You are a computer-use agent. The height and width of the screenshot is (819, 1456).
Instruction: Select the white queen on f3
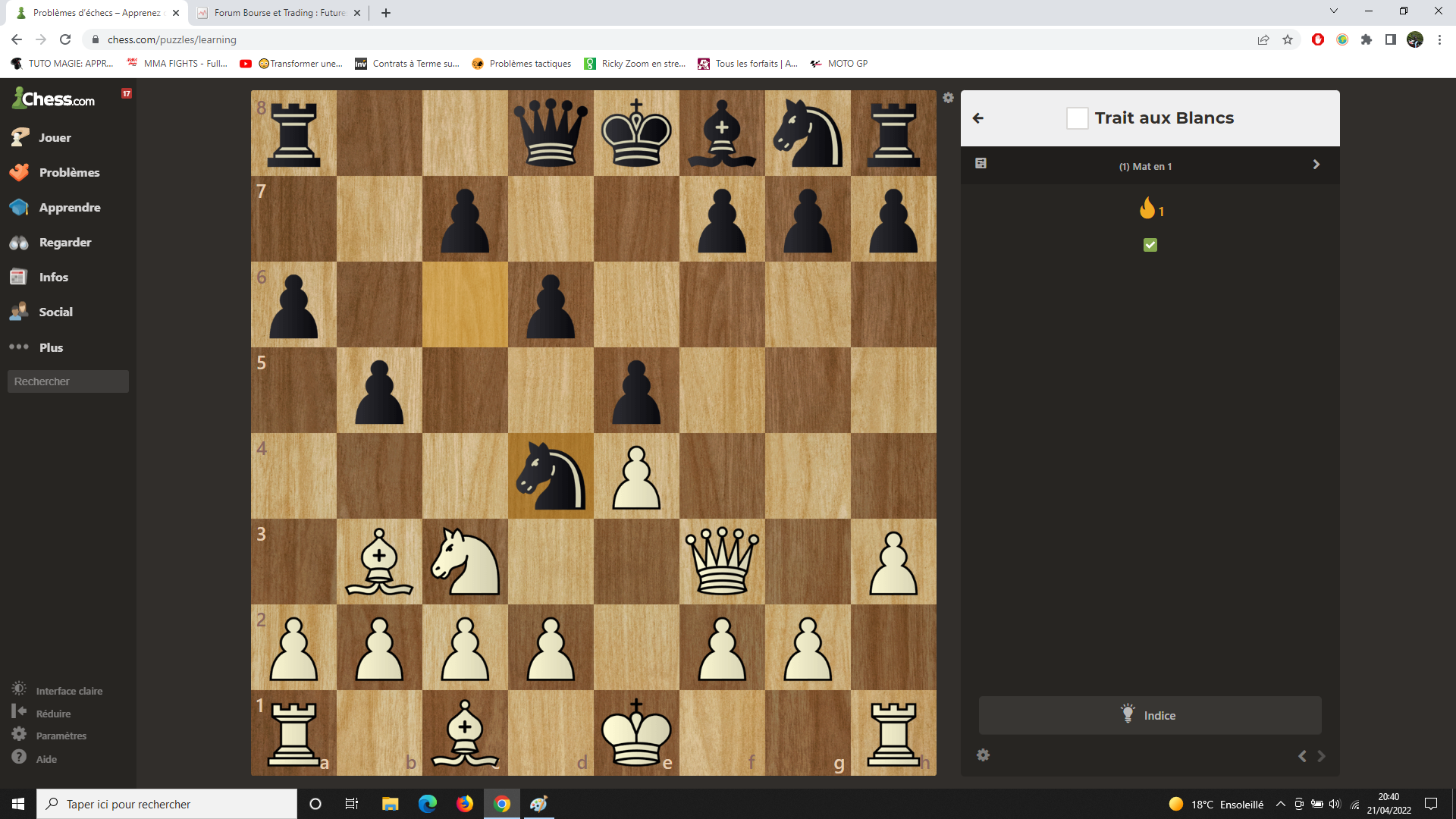click(722, 561)
